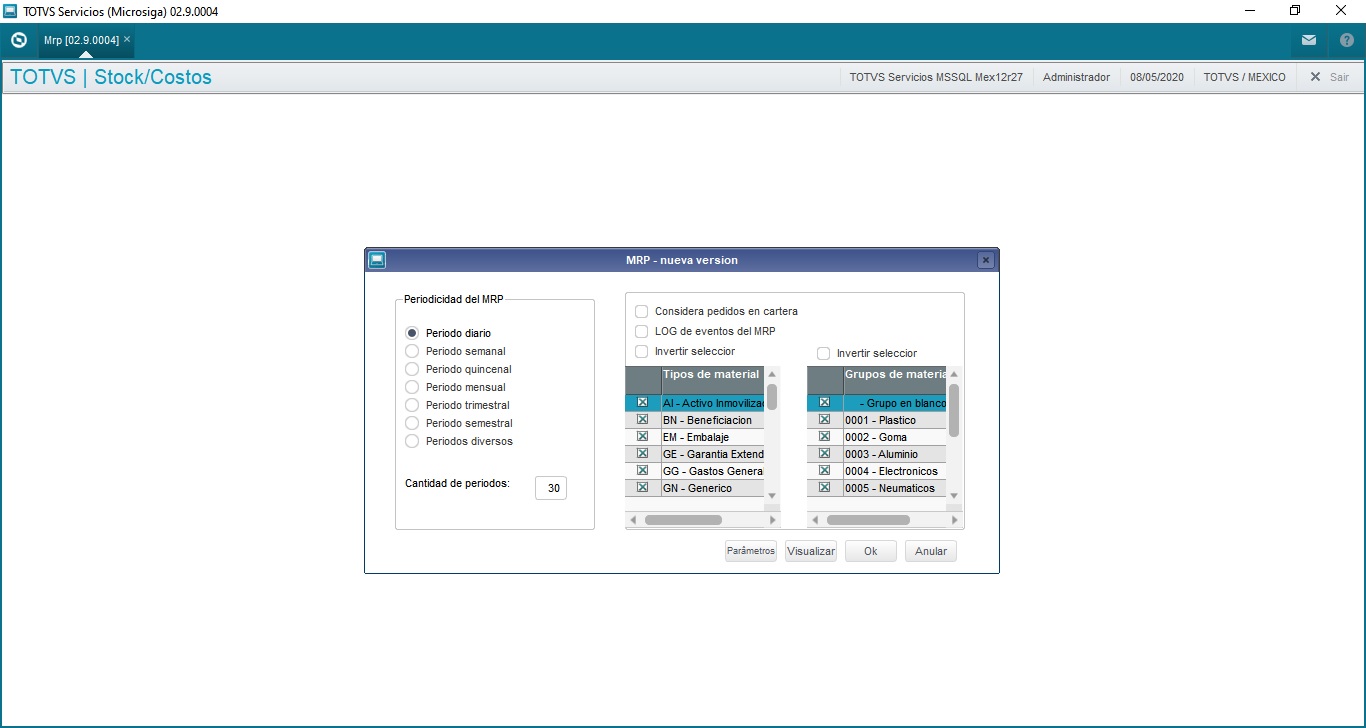Select the EM - Embalaje text row
The height and width of the screenshot is (728, 1366).
pyautogui.click(x=712, y=437)
